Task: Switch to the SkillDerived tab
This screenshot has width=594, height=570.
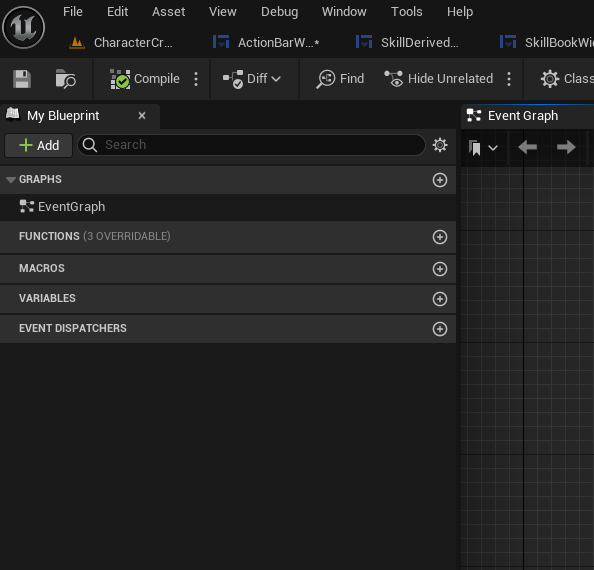Action: pyautogui.click(x=407, y=42)
